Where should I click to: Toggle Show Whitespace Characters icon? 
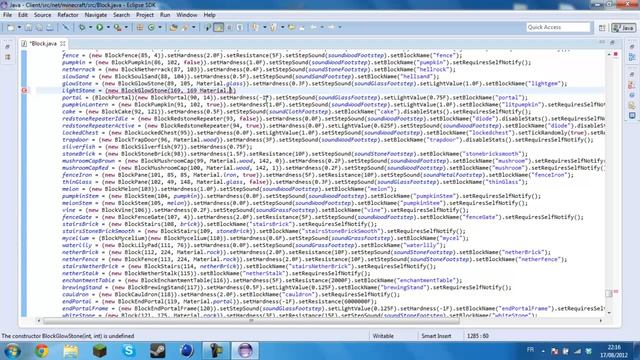point(240,27)
